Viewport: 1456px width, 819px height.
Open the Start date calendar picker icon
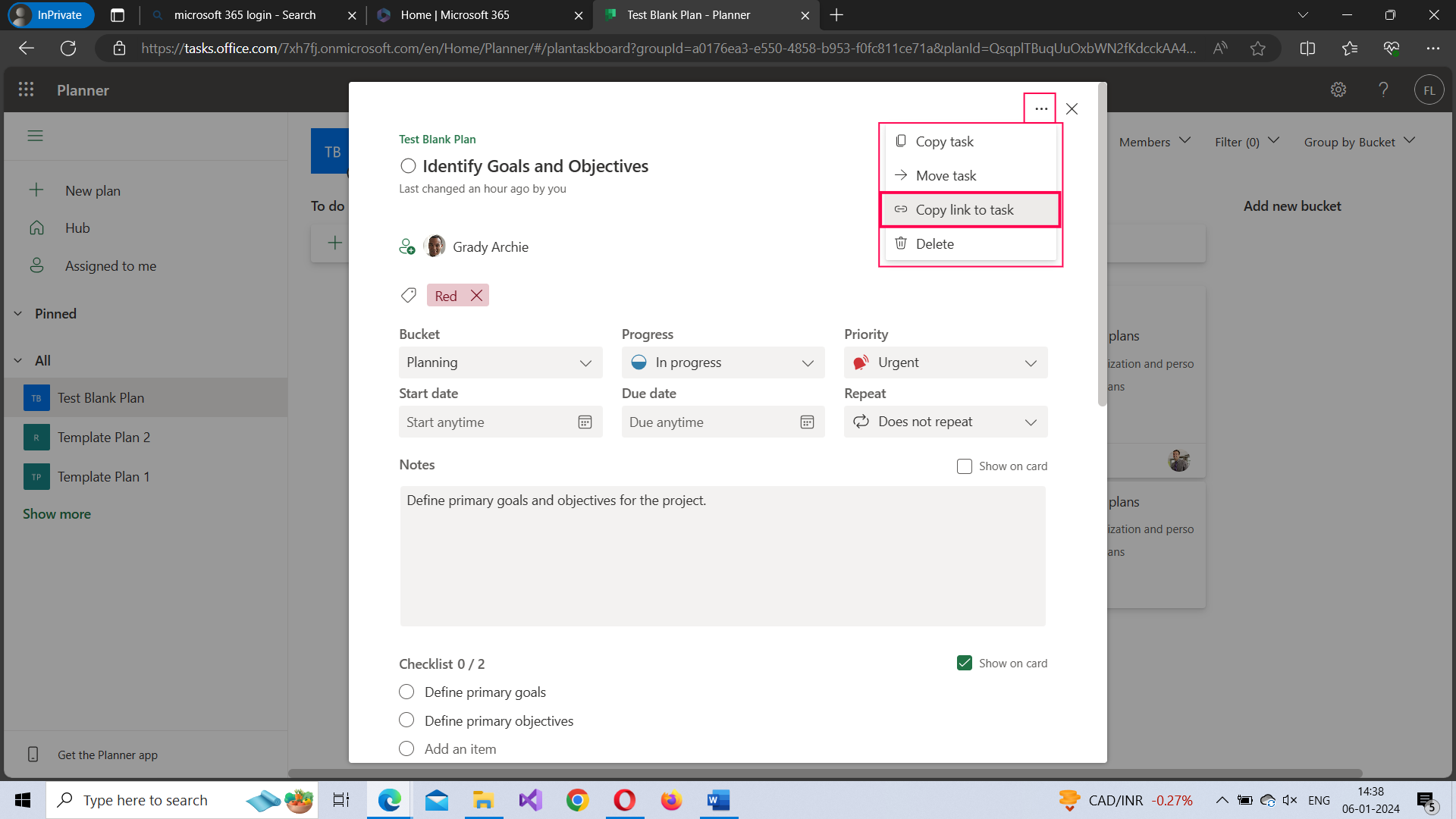[585, 422]
